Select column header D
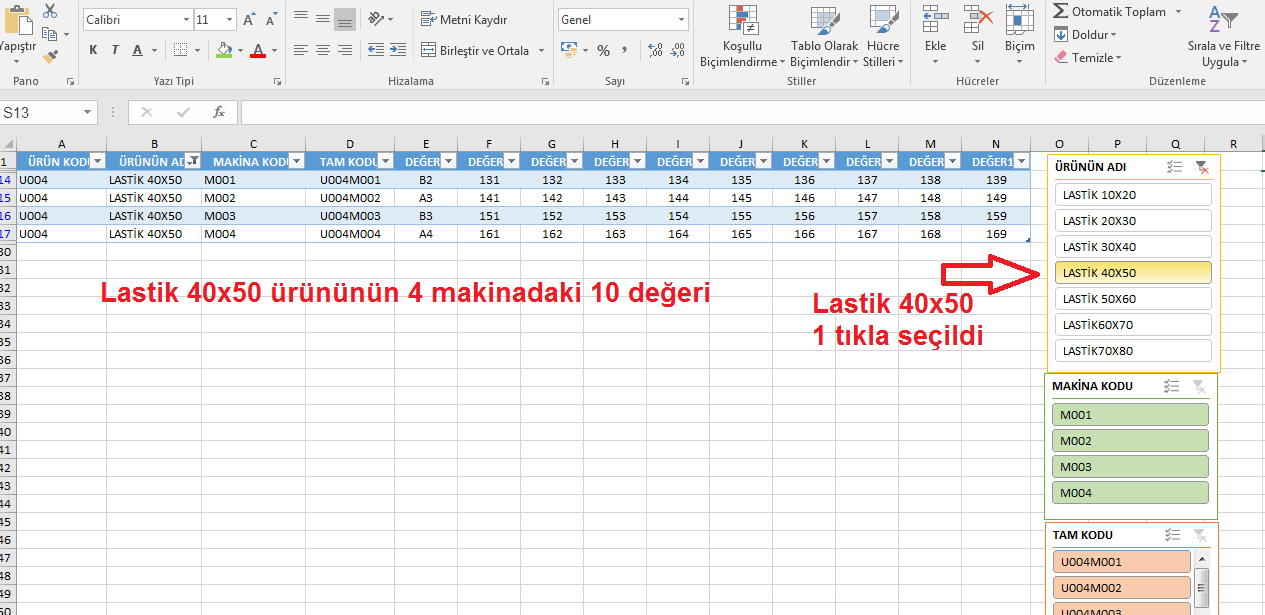Viewport: 1265px width, 615px height. pyautogui.click(x=350, y=144)
